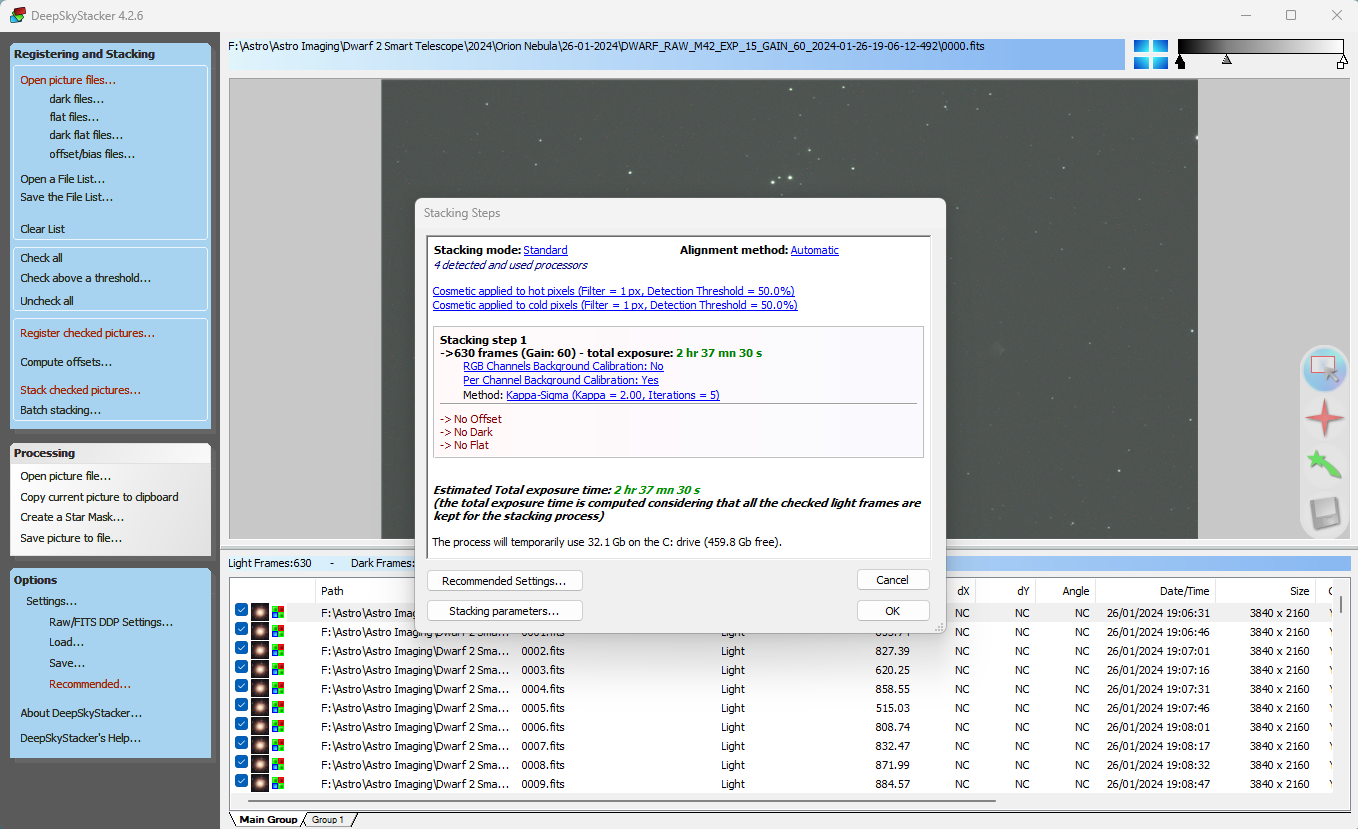Uncheck the 0009.fits light frame
The width and height of the screenshot is (1358, 829).
coord(242,781)
